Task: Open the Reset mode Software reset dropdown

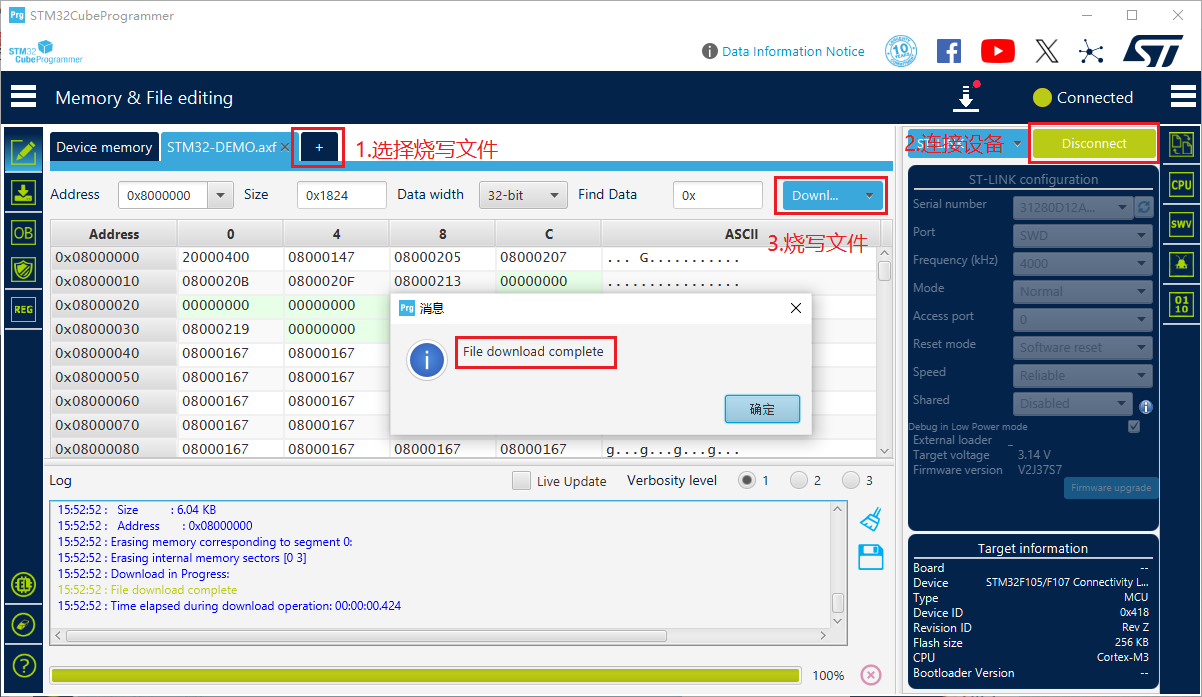Action: pos(1082,348)
